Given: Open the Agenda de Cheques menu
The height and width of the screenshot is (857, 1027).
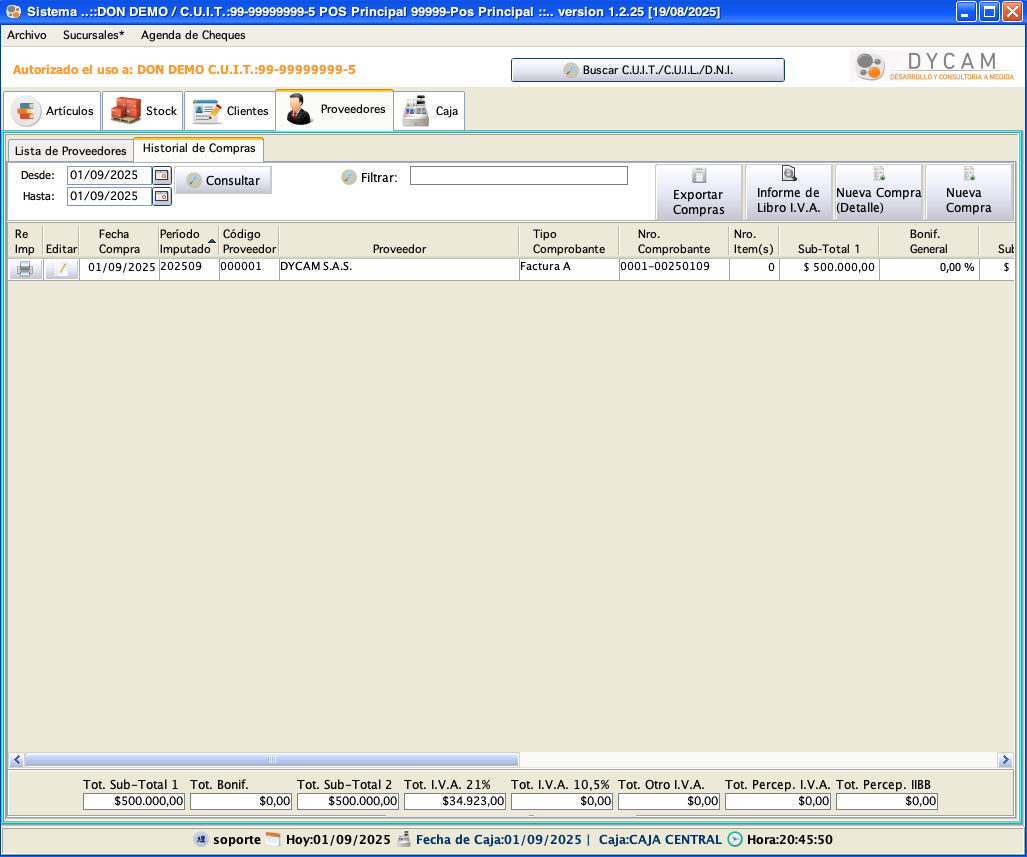Looking at the screenshot, I should click(193, 35).
